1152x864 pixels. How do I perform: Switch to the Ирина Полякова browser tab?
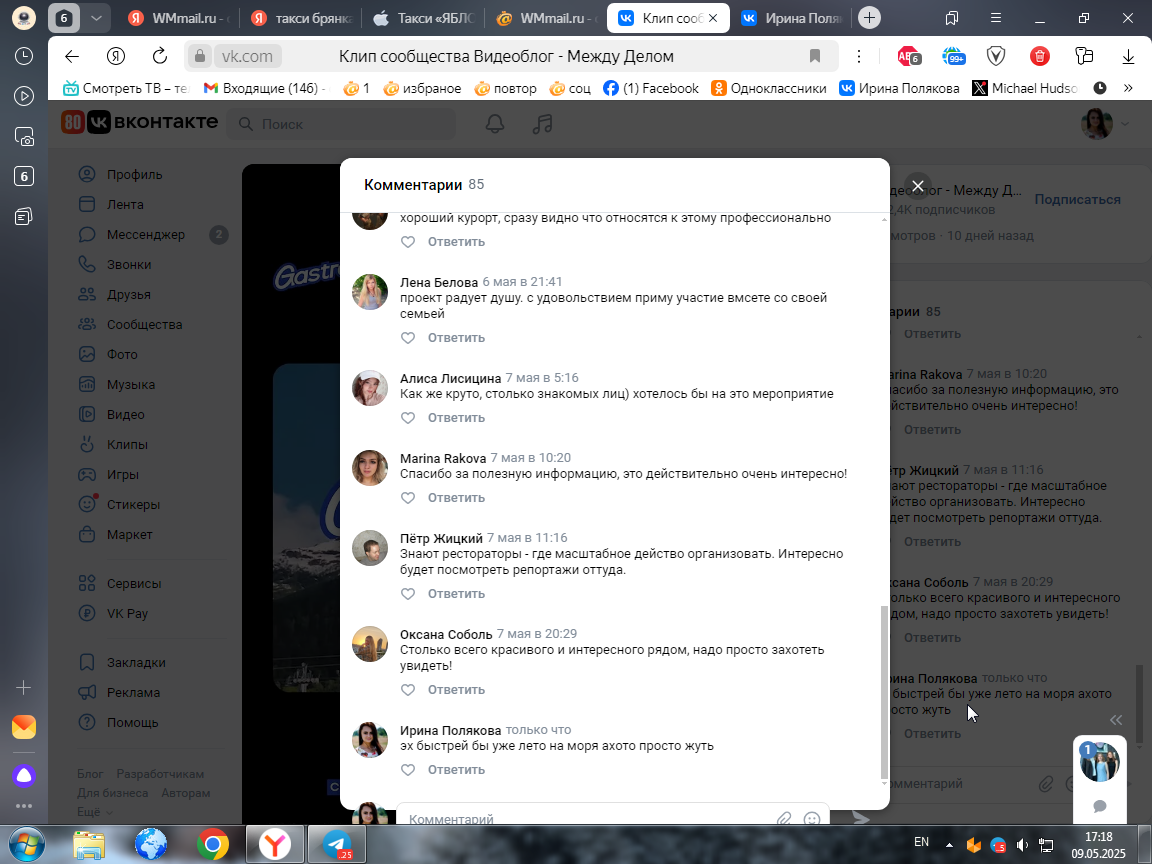792,18
